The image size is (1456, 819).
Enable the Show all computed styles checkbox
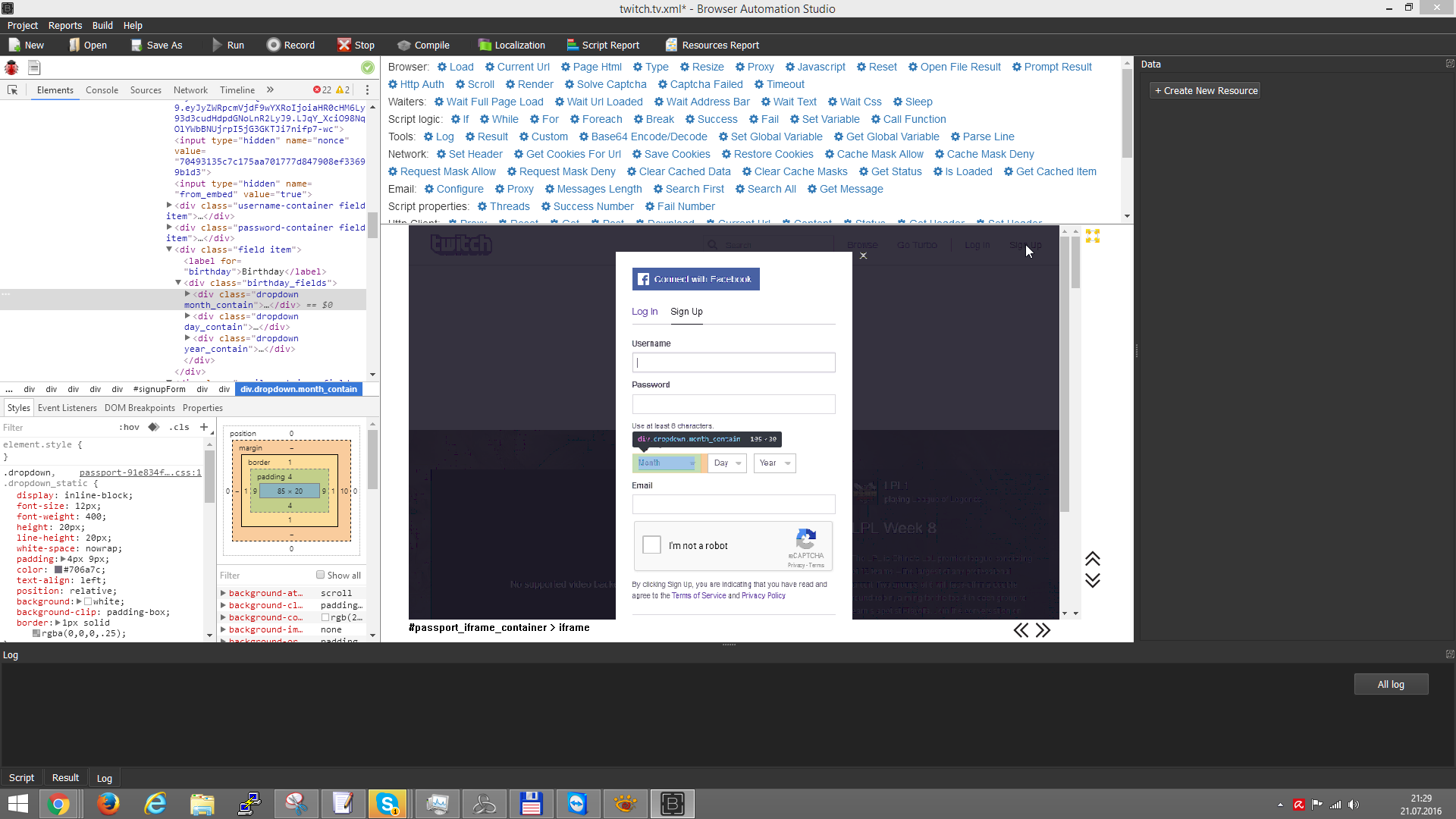pyautogui.click(x=321, y=575)
